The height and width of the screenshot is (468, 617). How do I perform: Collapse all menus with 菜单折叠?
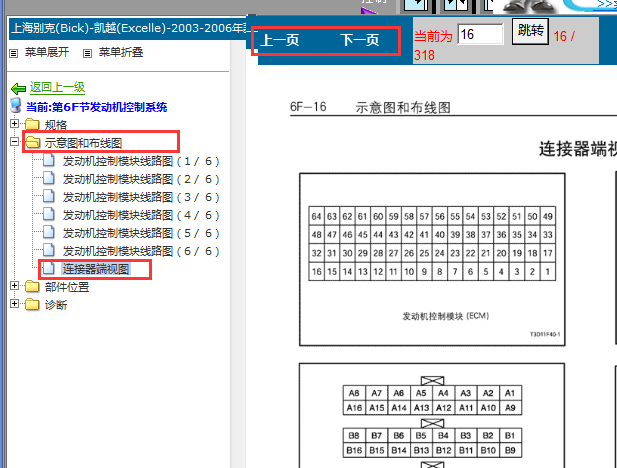click(x=121, y=52)
